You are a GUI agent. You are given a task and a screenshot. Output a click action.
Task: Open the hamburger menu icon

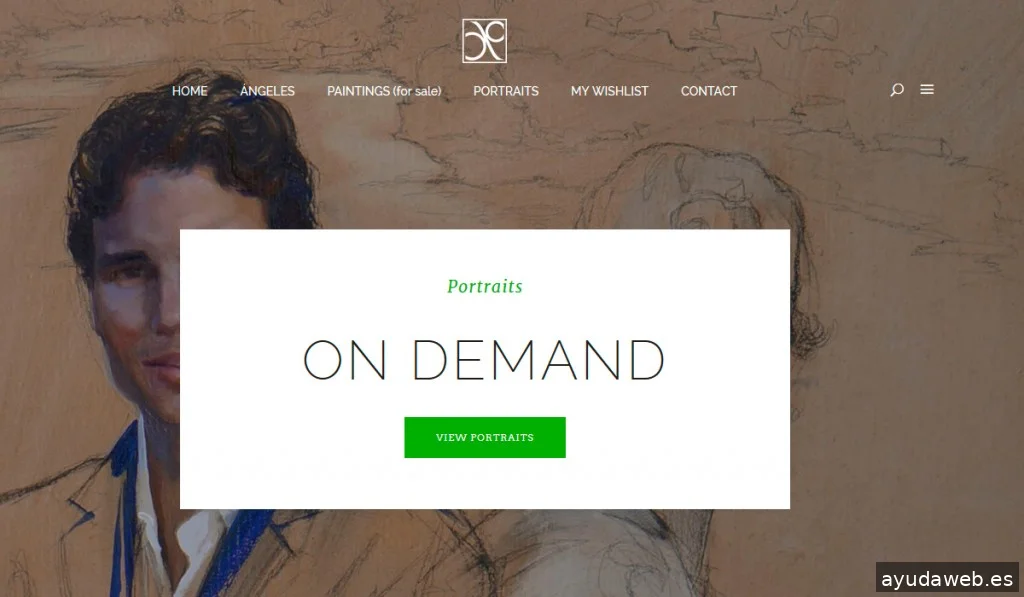click(927, 89)
